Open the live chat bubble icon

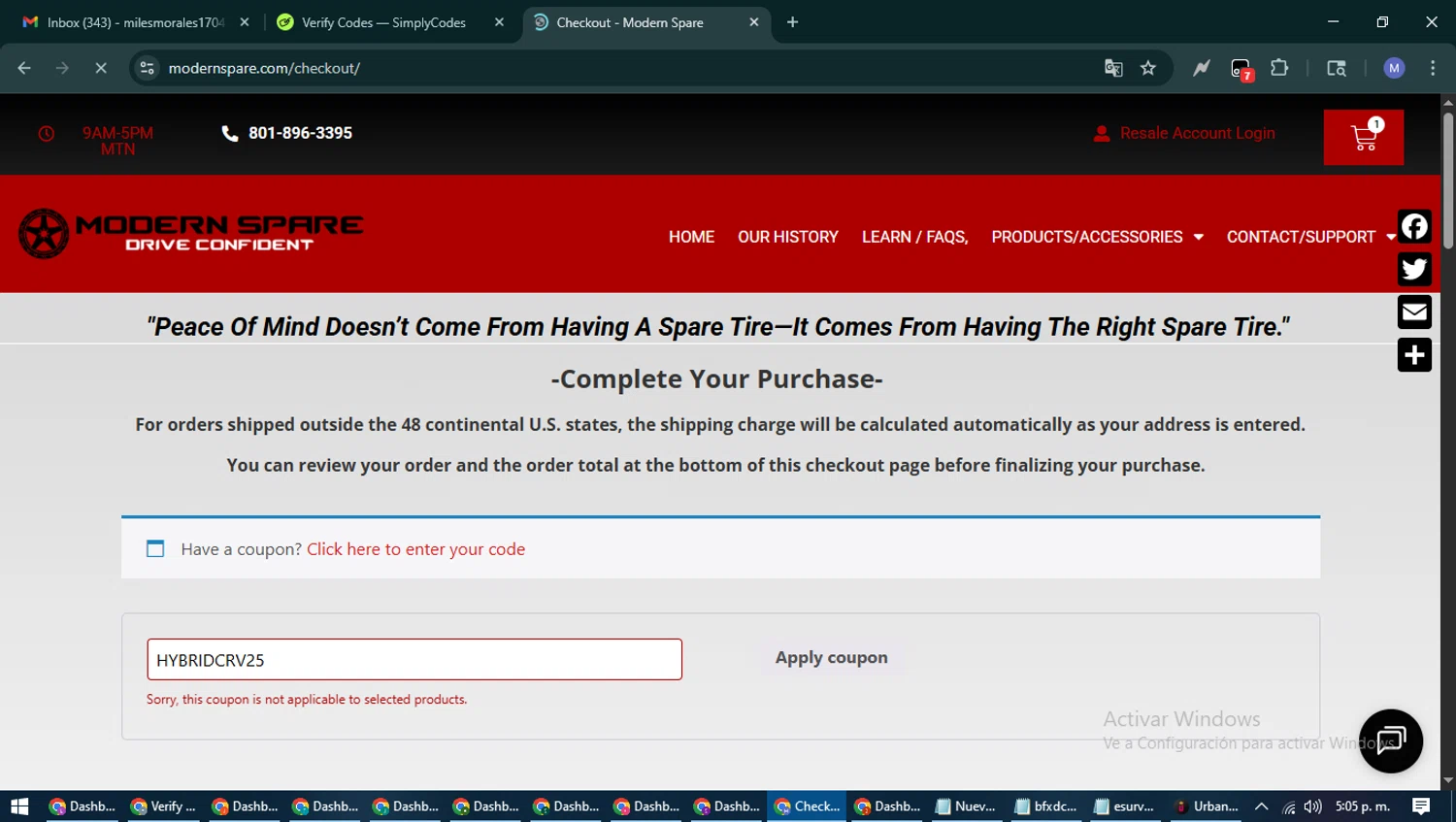(1390, 741)
